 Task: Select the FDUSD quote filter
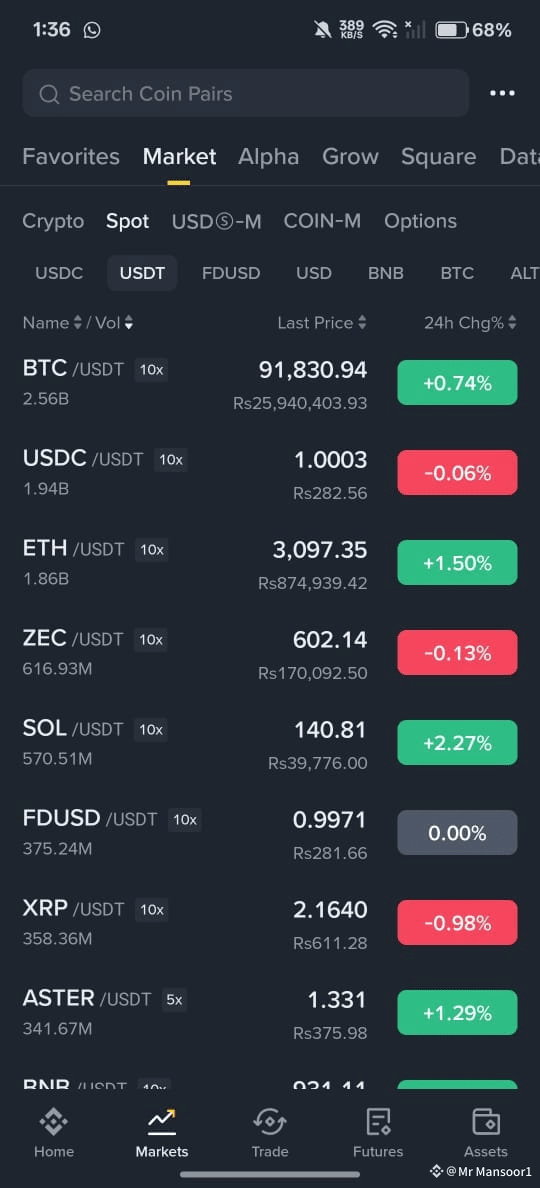click(231, 274)
